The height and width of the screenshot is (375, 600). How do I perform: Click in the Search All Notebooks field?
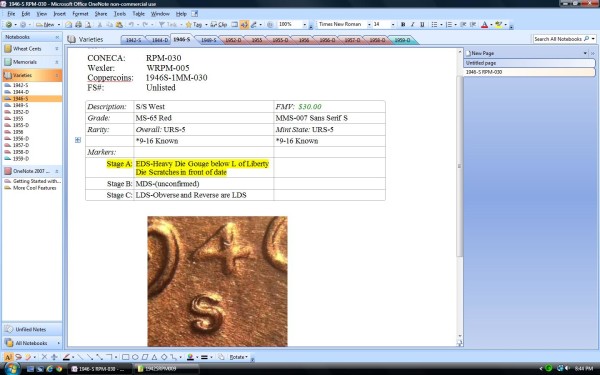point(558,39)
